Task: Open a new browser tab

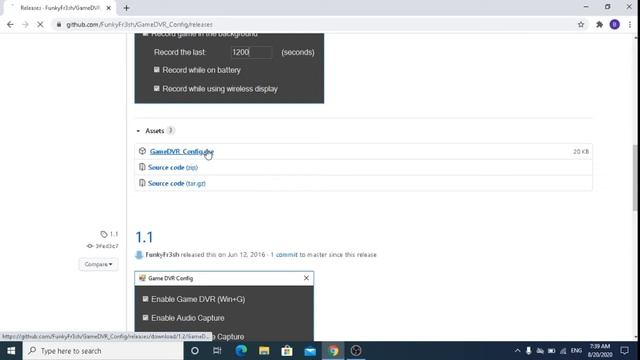Action: pyautogui.click(x=127, y=8)
